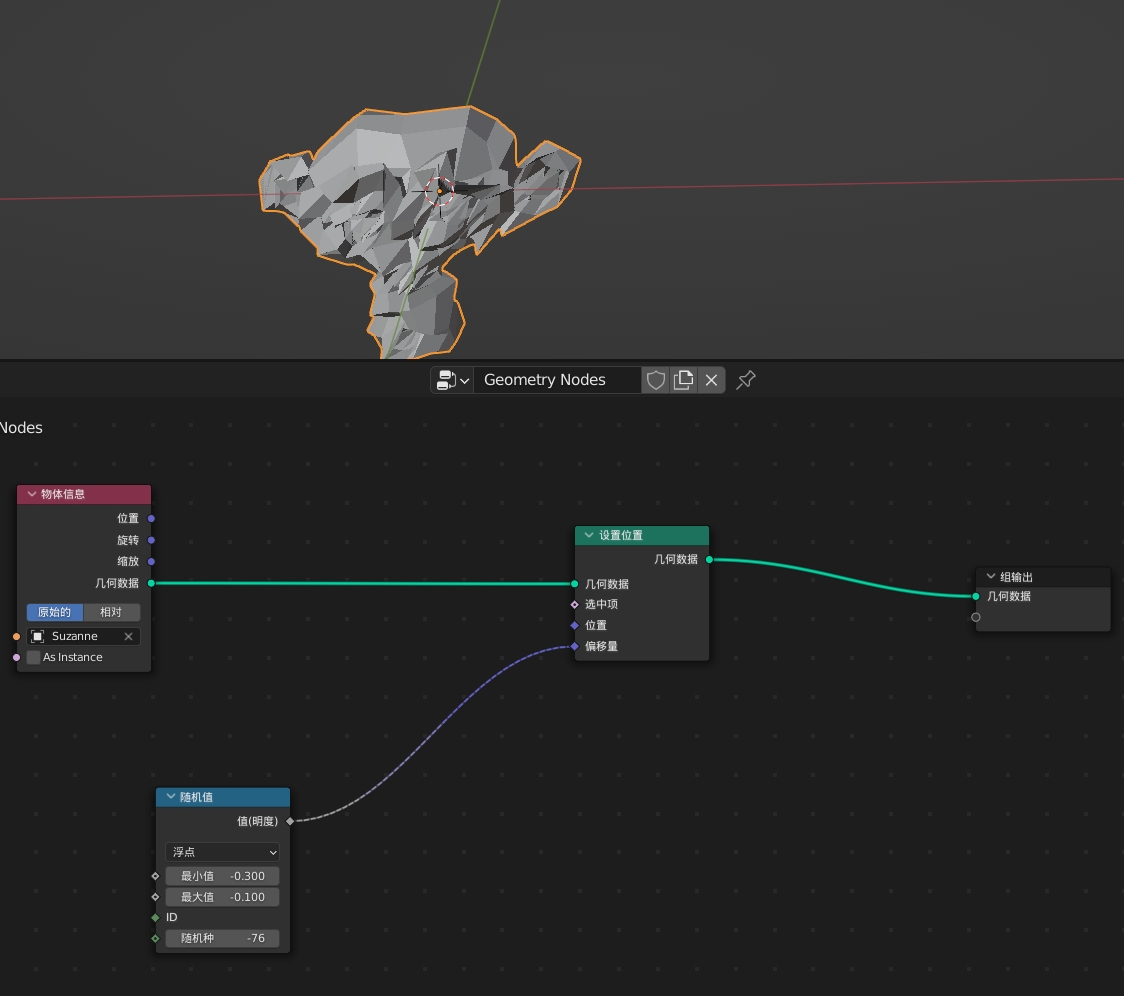The height and width of the screenshot is (996, 1124).
Task: Open the node tree browse dropdown icon
Action: [x=452, y=380]
